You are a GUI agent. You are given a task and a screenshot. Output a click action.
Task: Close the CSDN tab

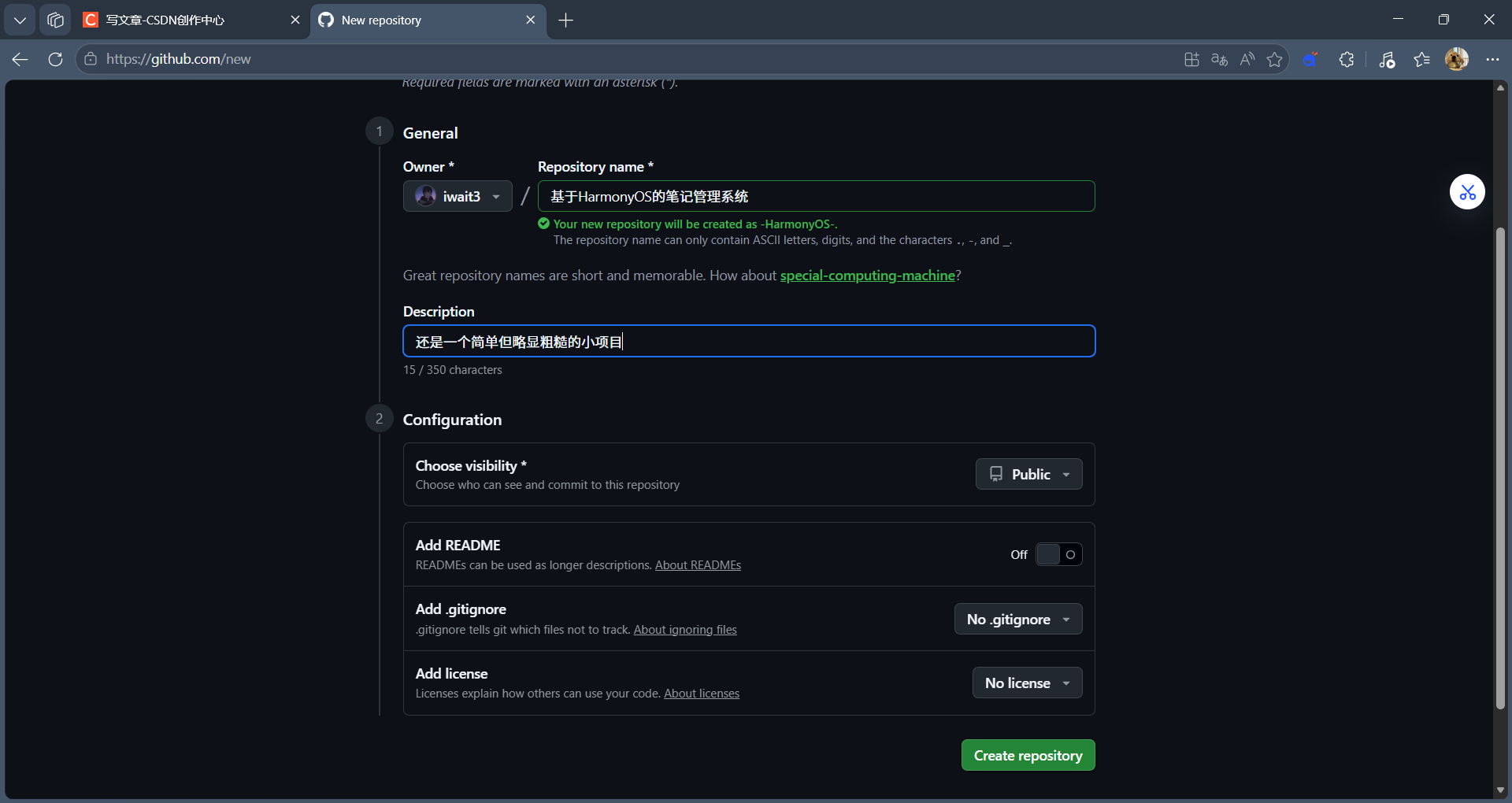(295, 20)
